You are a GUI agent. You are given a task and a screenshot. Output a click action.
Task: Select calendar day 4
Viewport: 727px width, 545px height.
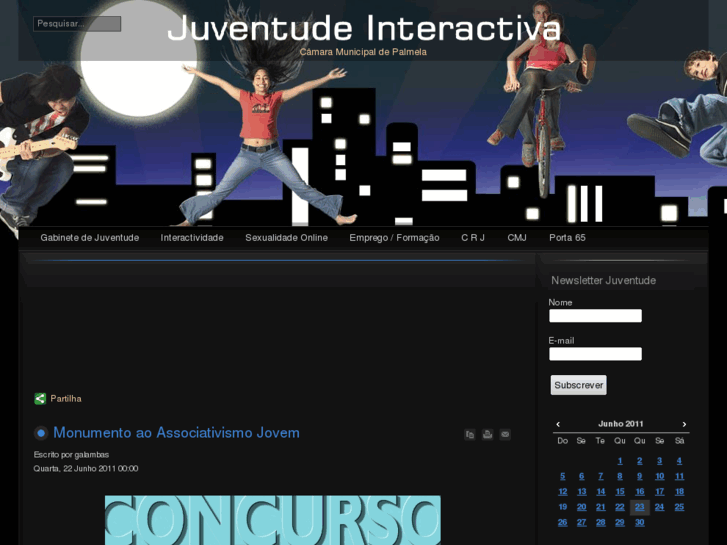coord(679,461)
